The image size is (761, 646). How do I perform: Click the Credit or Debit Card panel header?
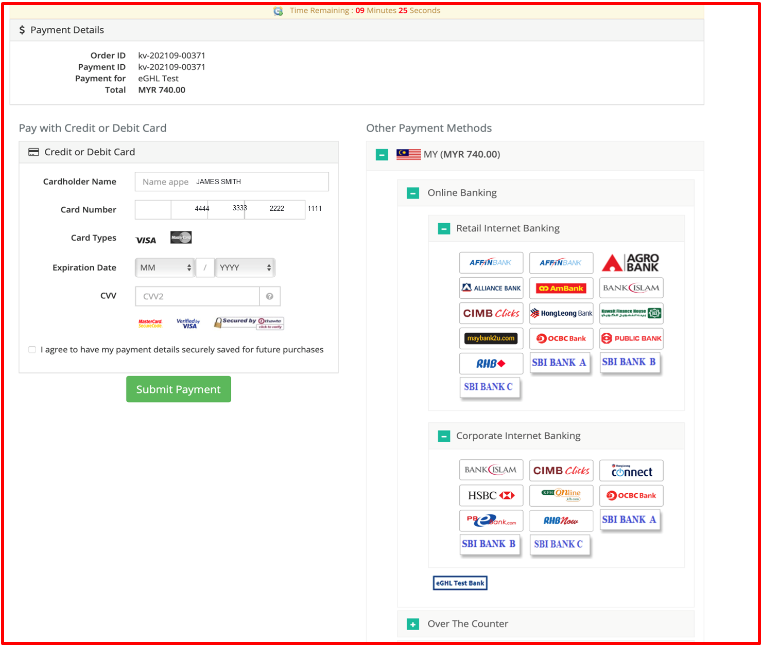[179, 152]
